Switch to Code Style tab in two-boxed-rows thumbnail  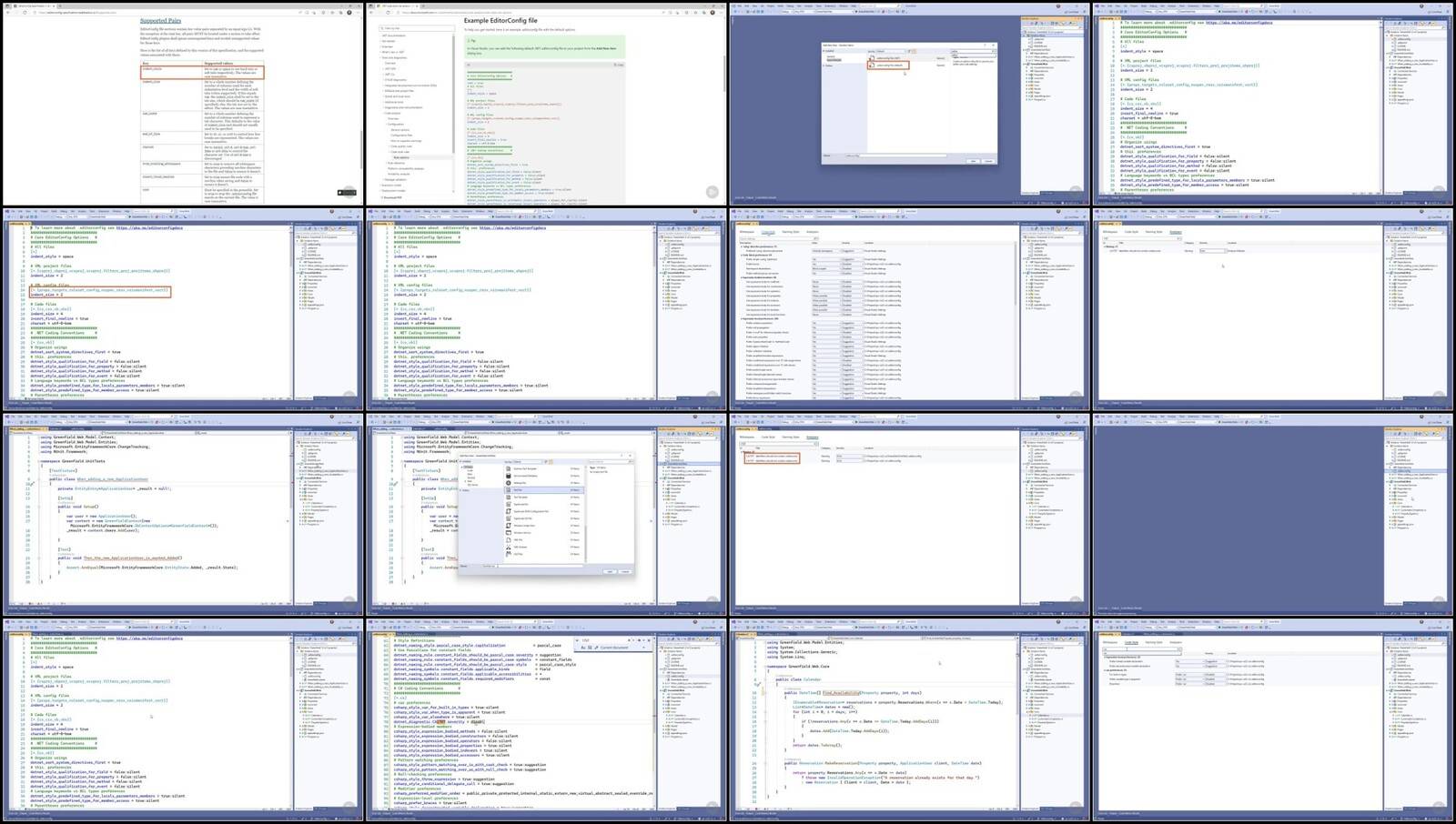(768, 437)
